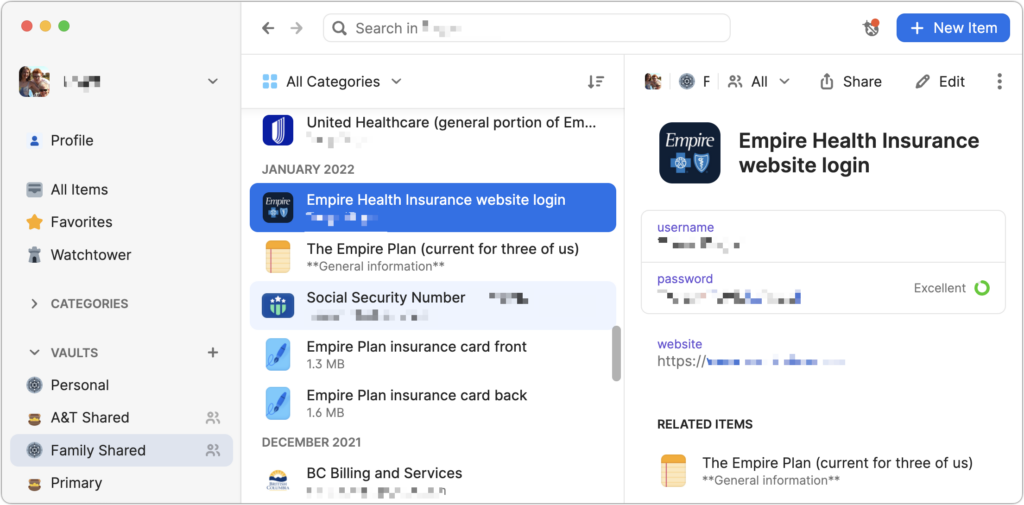The image size is (1024, 505).
Task: Click the item list scrollbar
Action: (616, 353)
